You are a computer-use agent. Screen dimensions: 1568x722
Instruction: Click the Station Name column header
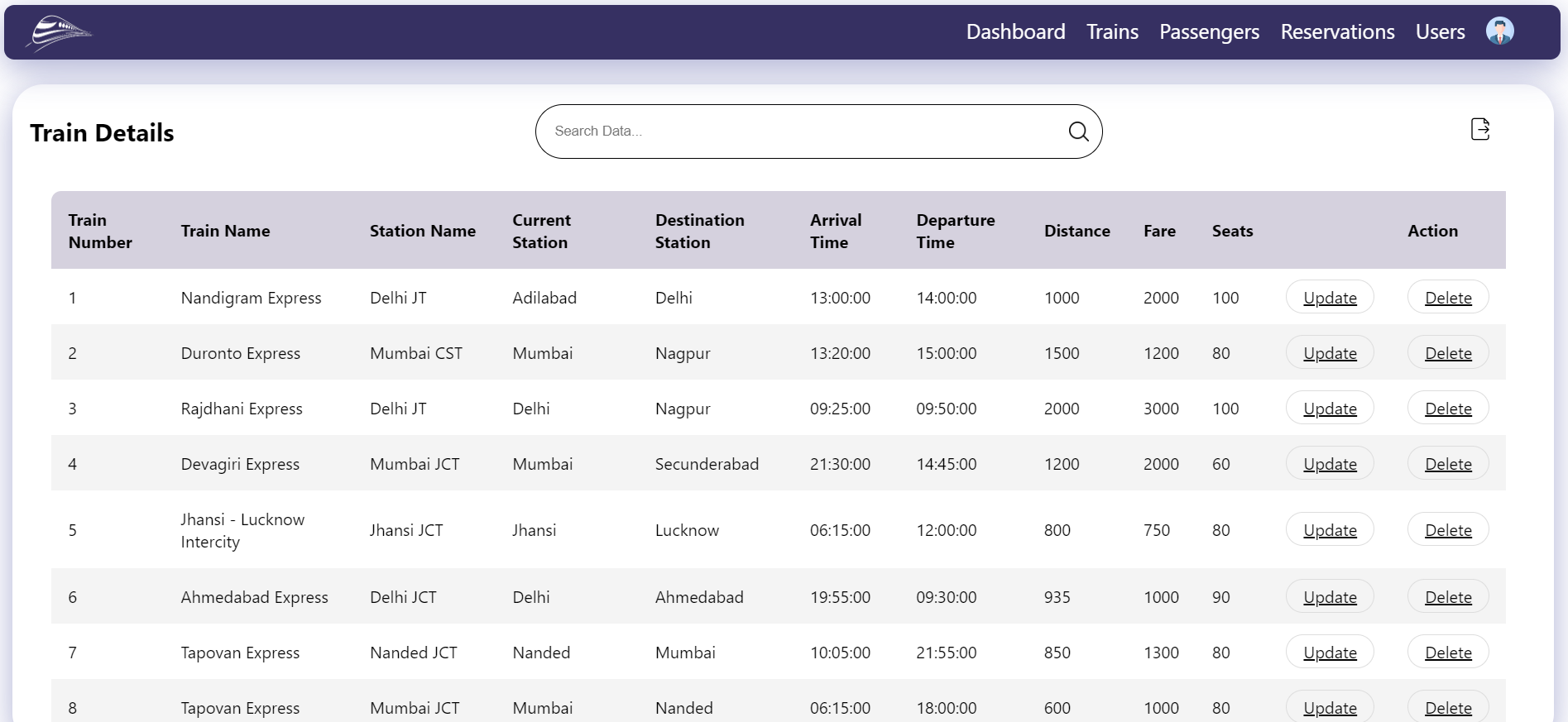pyautogui.click(x=422, y=231)
